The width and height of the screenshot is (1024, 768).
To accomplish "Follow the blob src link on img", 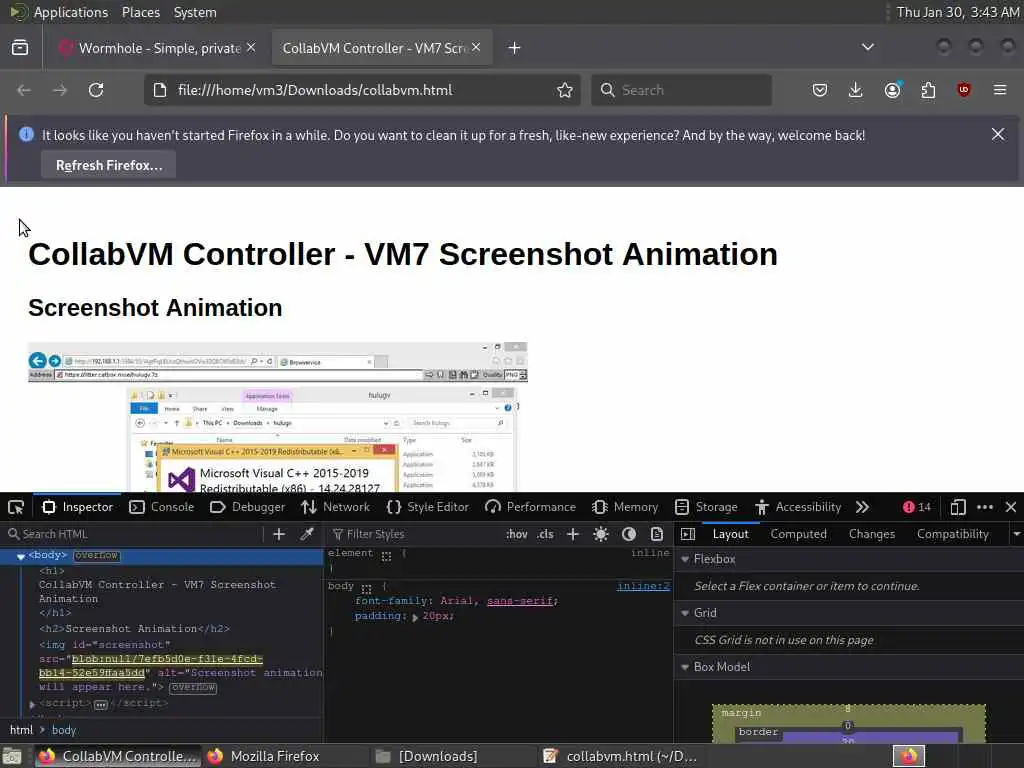I will coord(150,666).
